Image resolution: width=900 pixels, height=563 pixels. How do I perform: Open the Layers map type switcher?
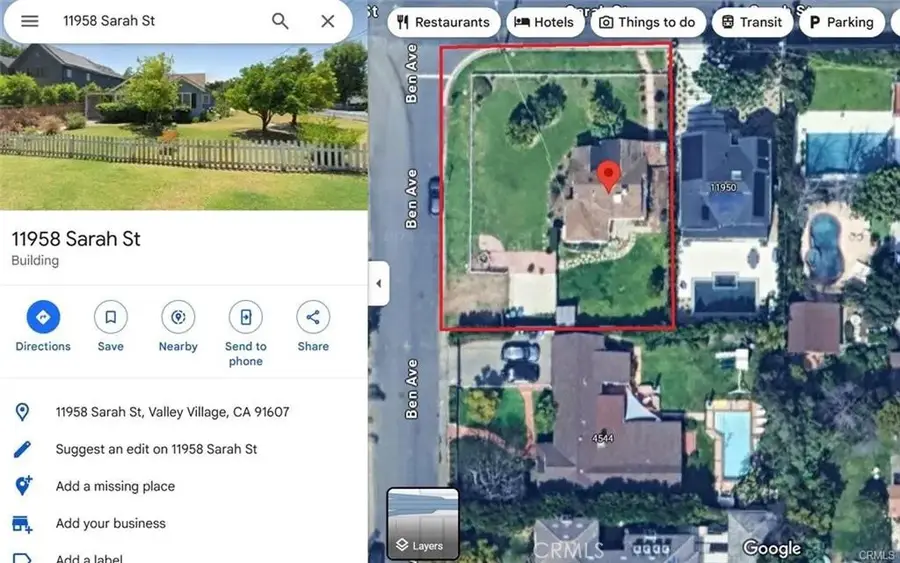(x=422, y=522)
